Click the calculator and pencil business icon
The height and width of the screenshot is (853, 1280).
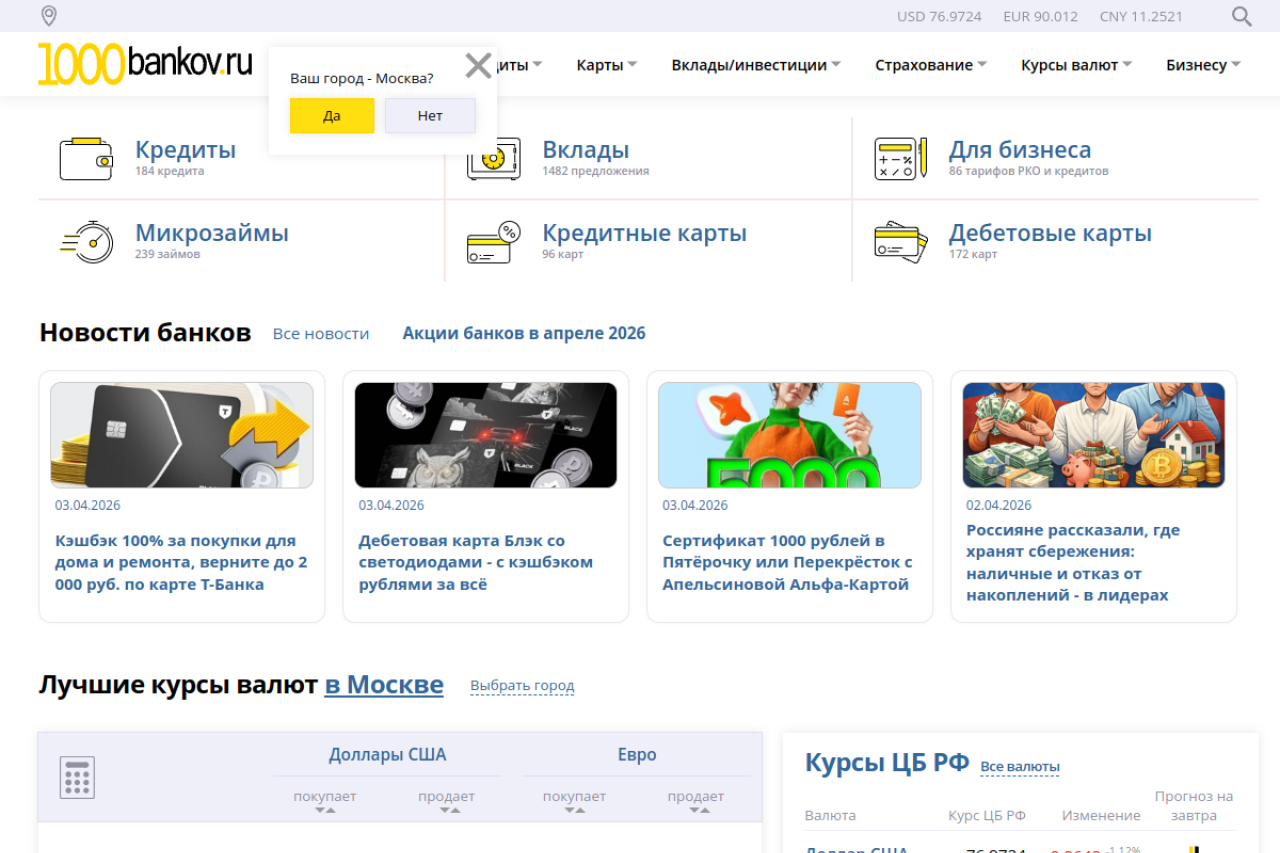coord(900,159)
